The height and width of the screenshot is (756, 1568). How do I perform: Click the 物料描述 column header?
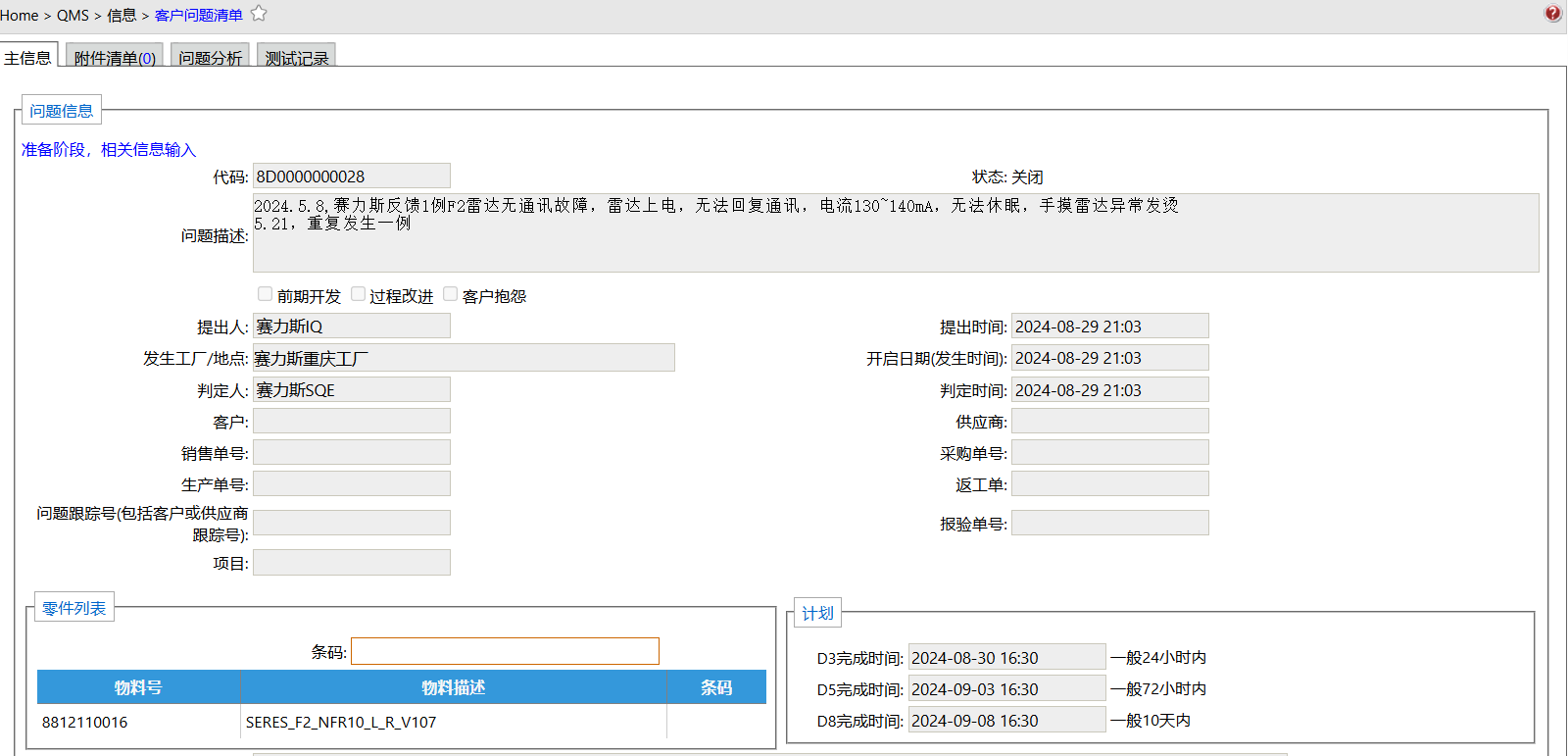pyautogui.click(x=454, y=687)
